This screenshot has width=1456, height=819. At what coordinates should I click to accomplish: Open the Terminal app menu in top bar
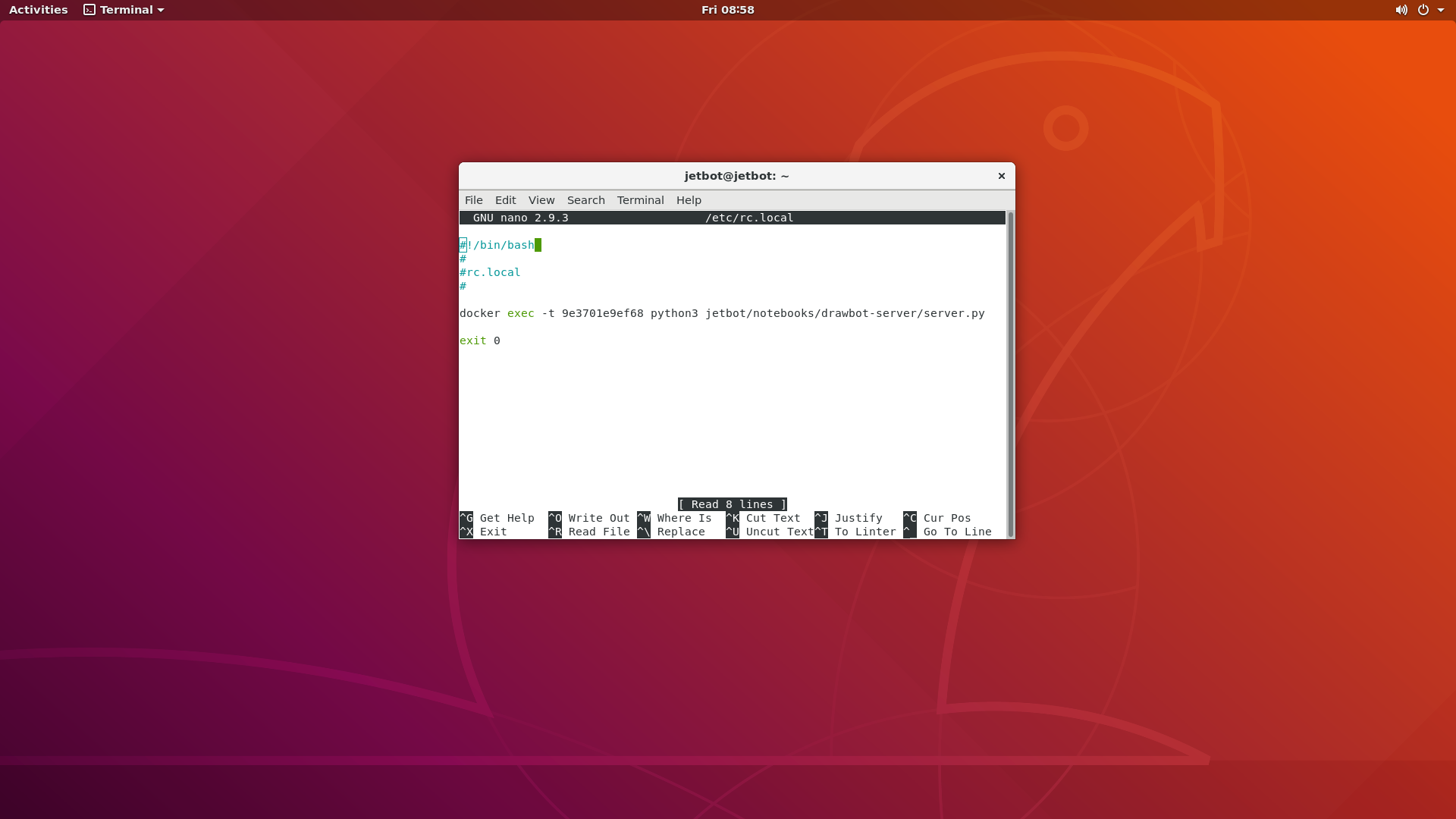click(124, 10)
